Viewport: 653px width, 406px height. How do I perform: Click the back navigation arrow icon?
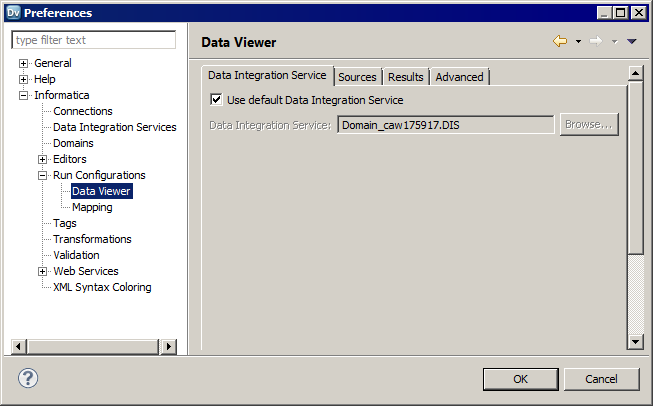[x=560, y=42]
